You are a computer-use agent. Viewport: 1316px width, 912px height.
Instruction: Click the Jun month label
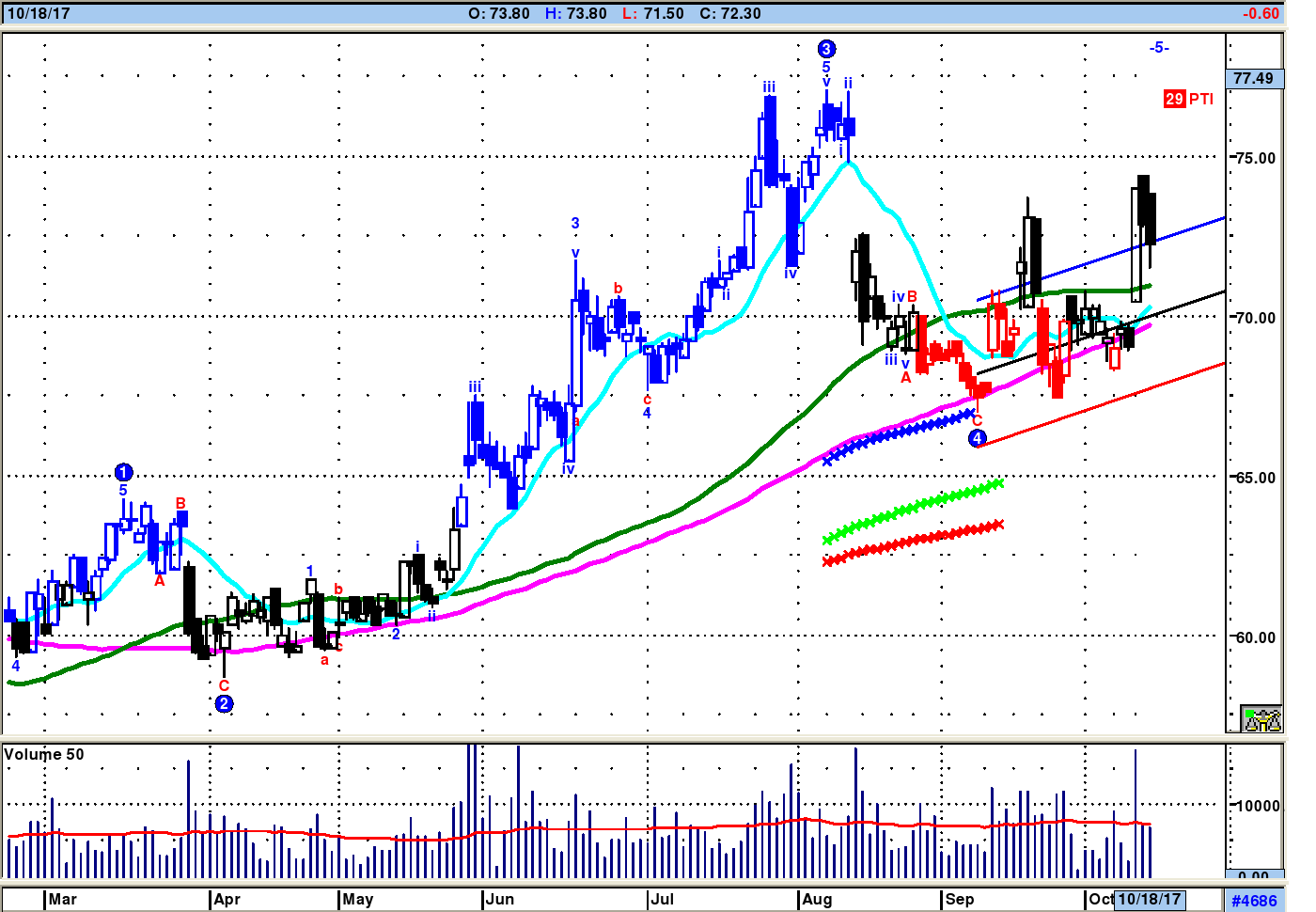(500, 899)
